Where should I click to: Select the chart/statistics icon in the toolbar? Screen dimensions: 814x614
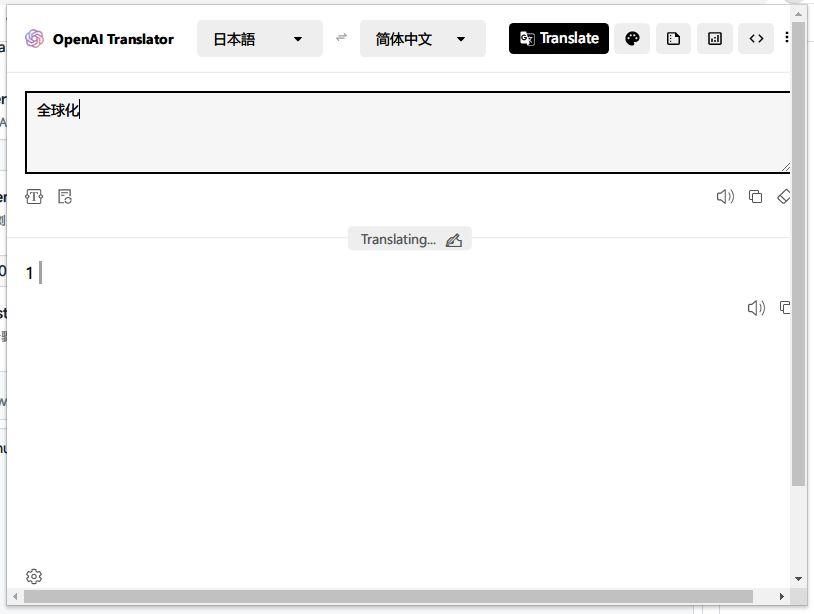(714, 38)
